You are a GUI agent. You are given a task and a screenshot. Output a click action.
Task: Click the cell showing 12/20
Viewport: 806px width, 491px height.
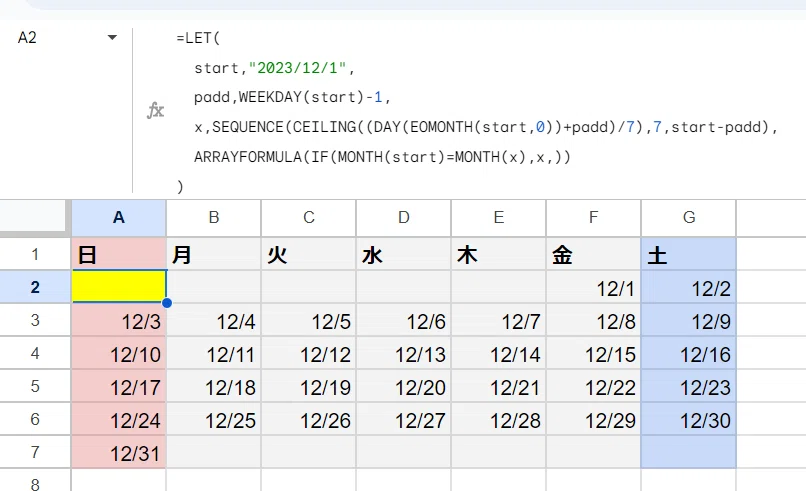click(x=404, y=386)
